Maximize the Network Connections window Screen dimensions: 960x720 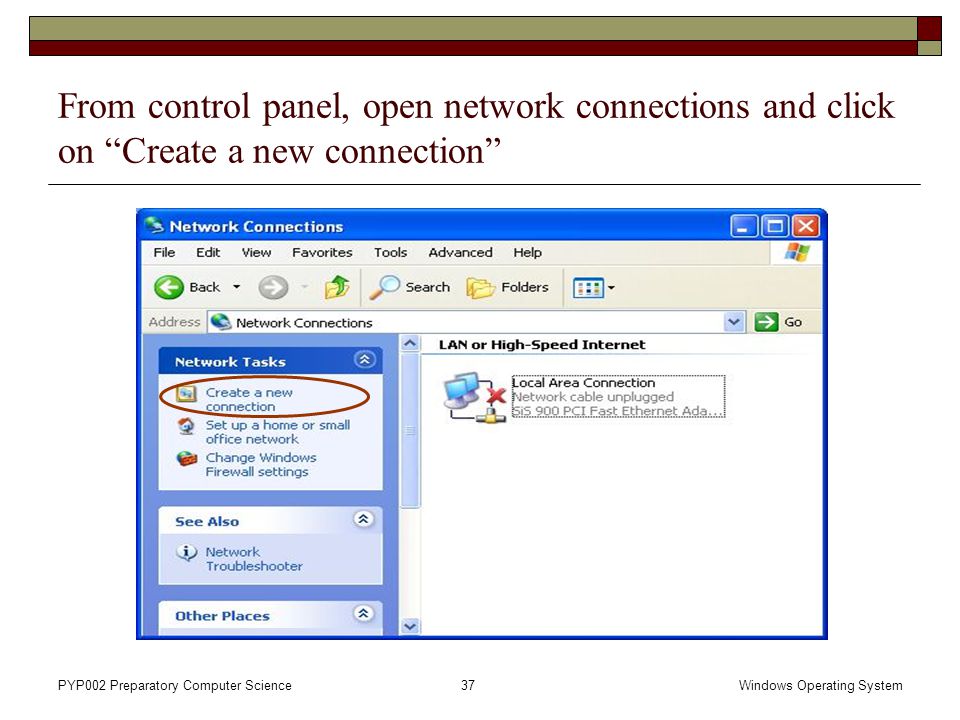(774, 227)
